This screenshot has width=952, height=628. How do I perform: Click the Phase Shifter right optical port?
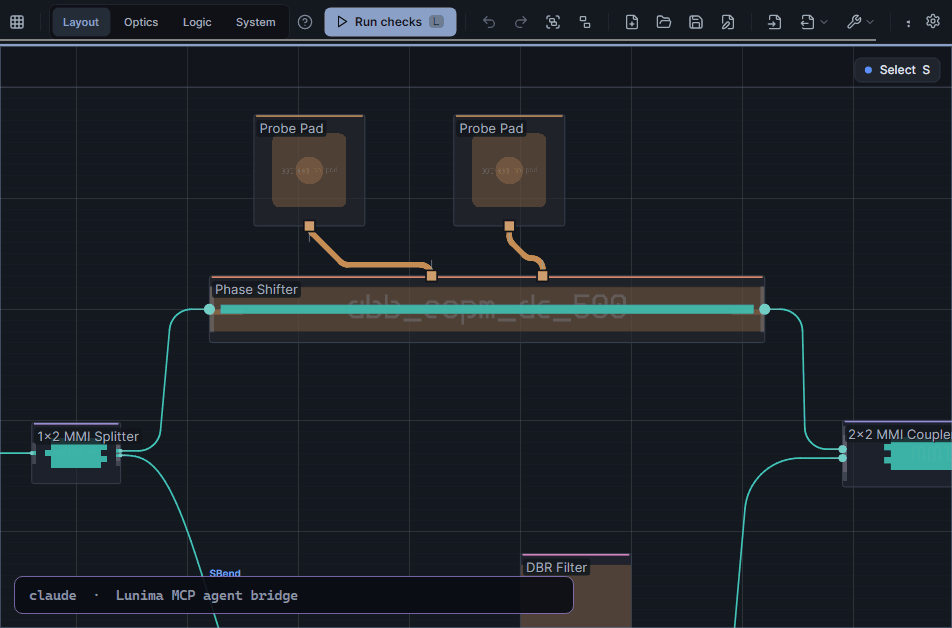click(x=764, y=309)
